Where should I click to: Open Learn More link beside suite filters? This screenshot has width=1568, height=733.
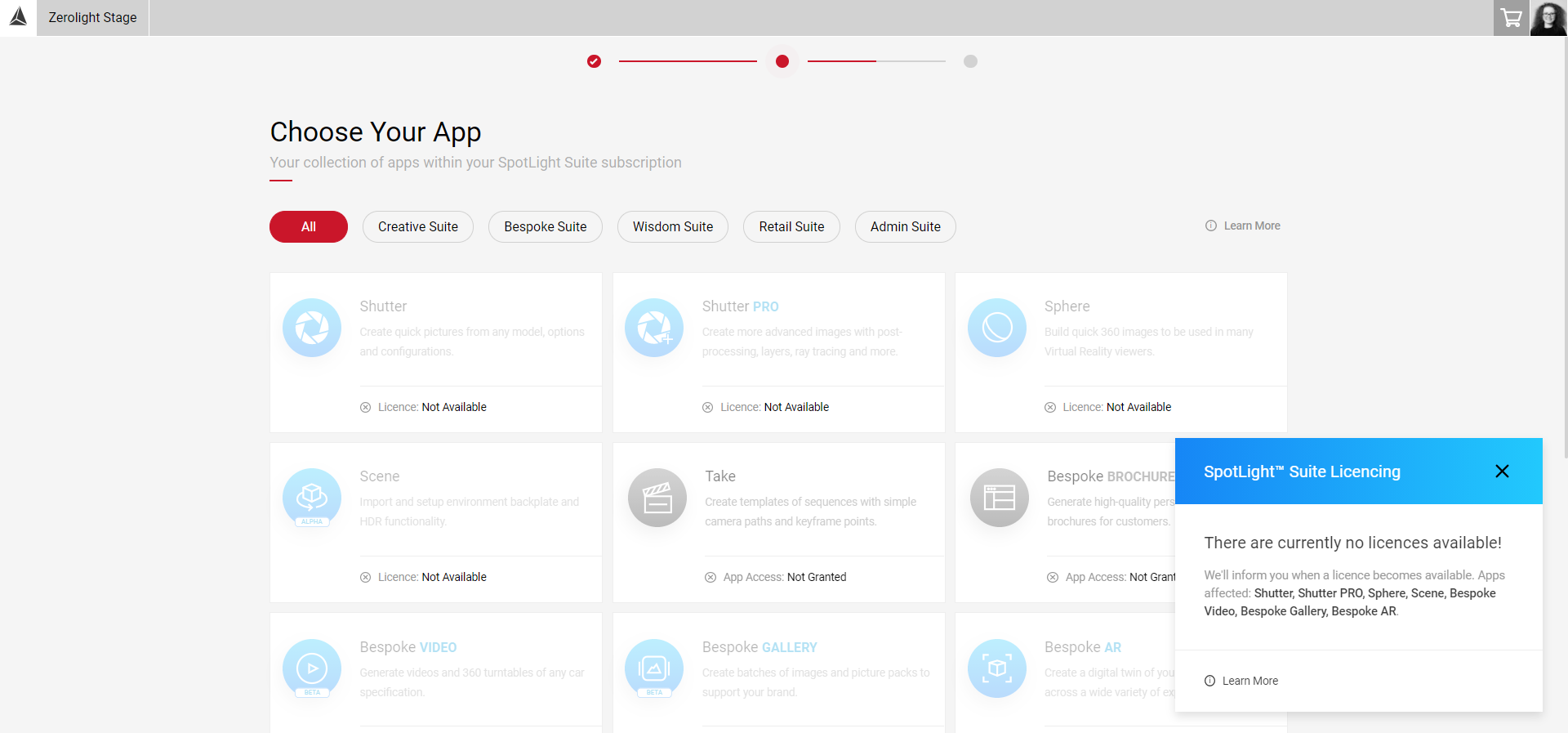tap(1252, 226)
